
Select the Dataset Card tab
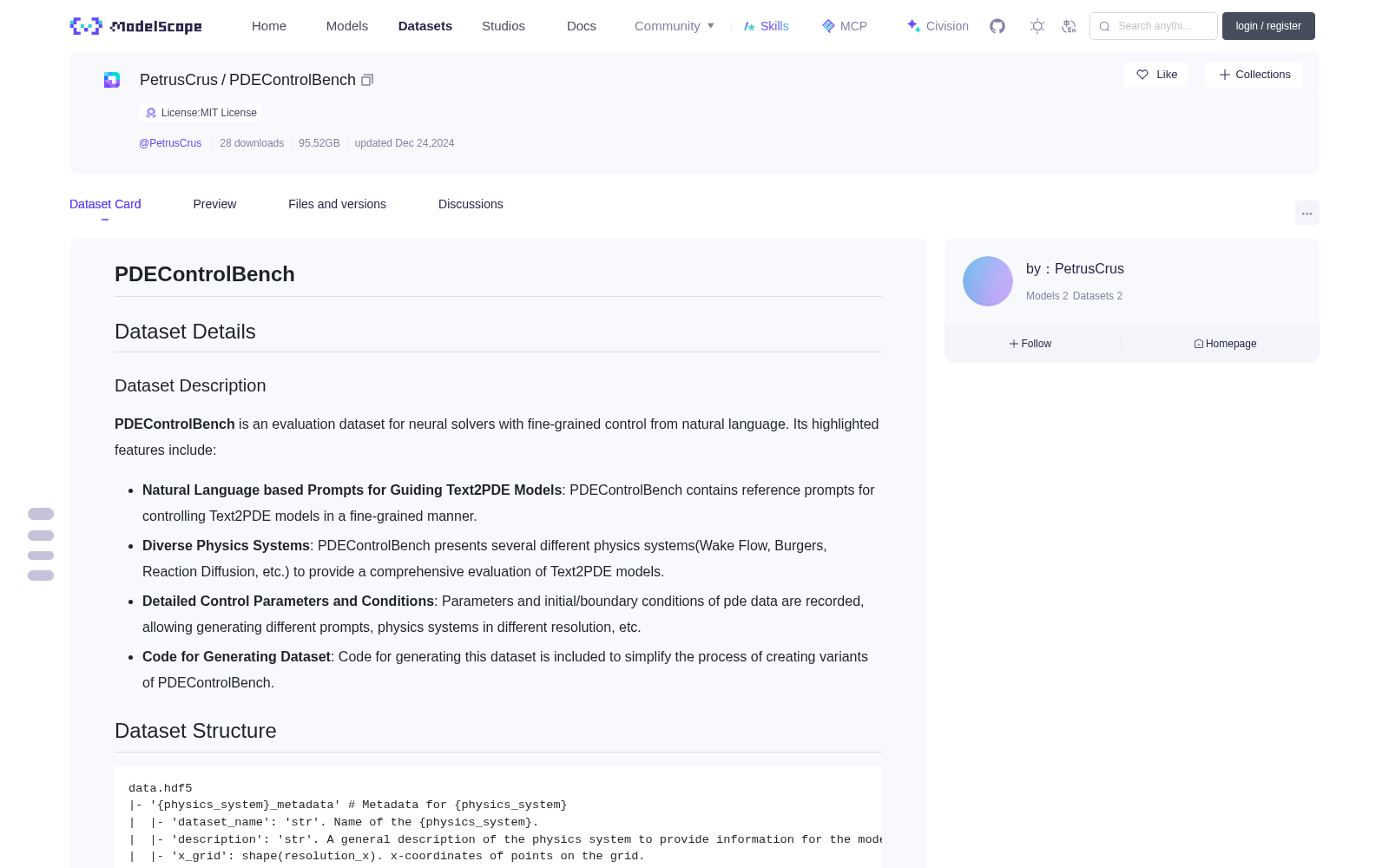pos(105,204)
